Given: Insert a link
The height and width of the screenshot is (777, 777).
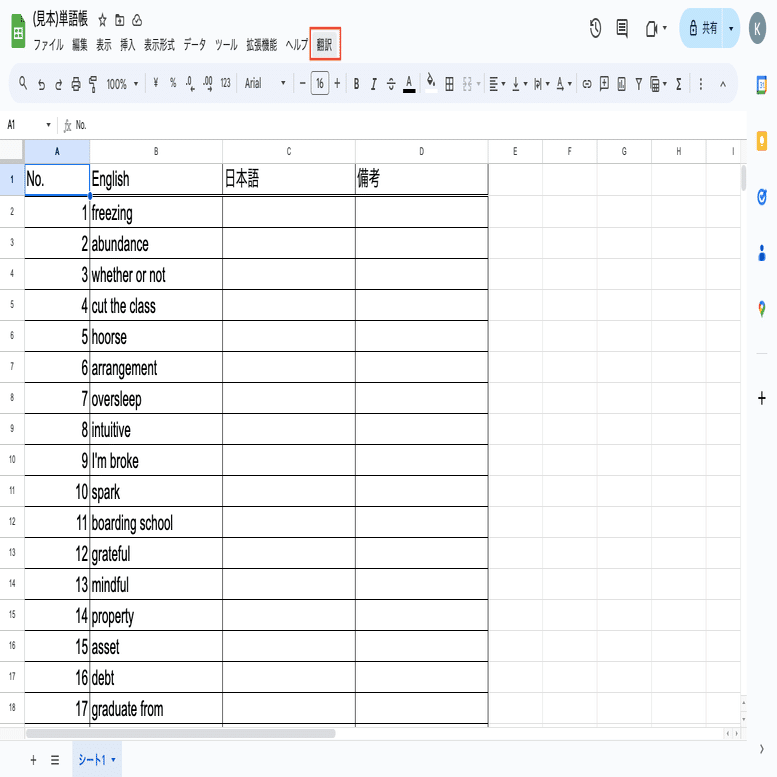Looking at the screenshot, I should [587, 84].
